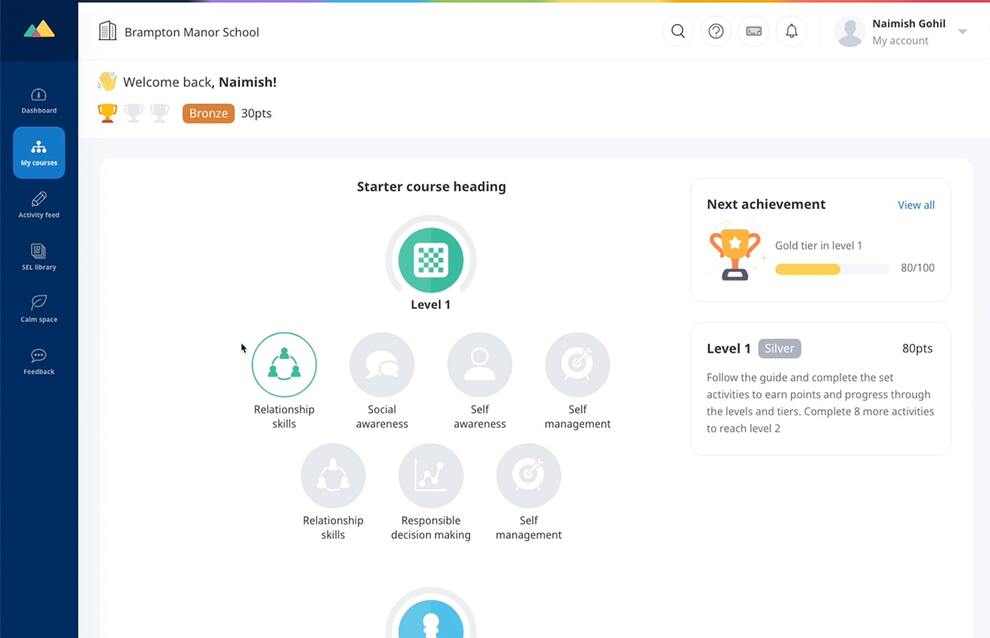
Task: Click the waving hand emoji
Action: point(107,81)
